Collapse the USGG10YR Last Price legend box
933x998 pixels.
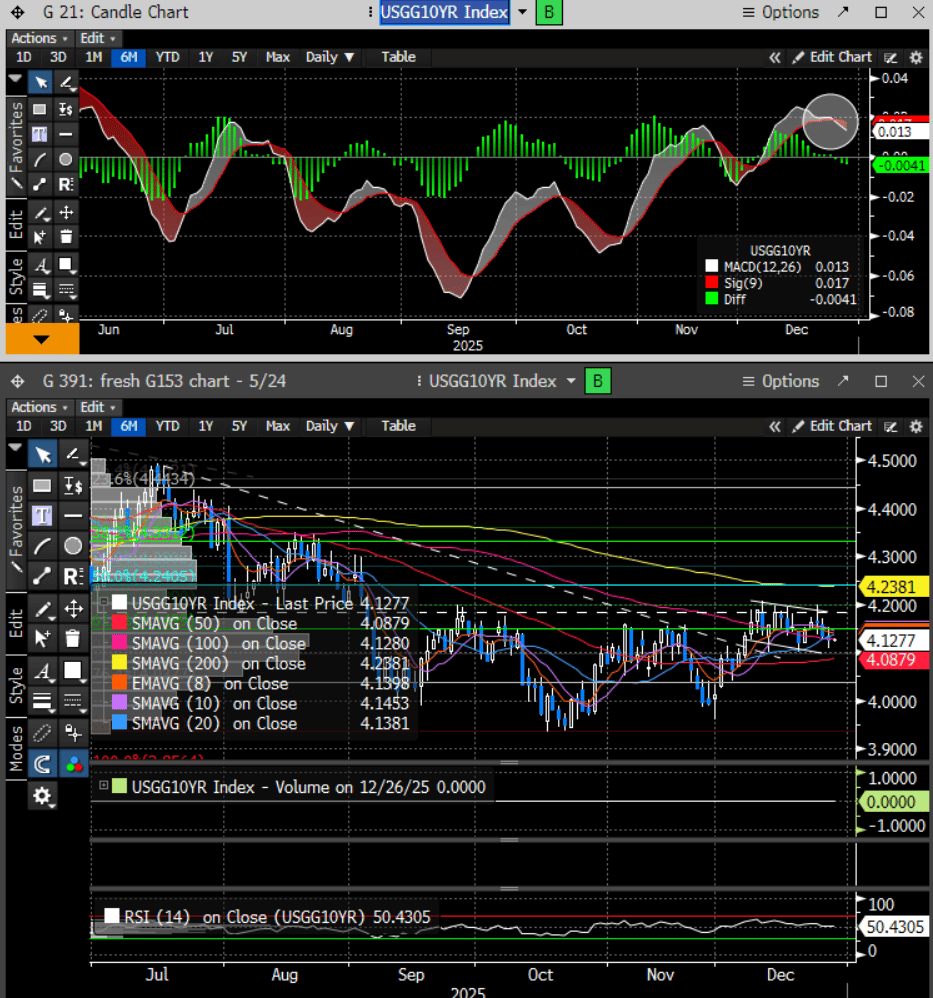(103, 603)
